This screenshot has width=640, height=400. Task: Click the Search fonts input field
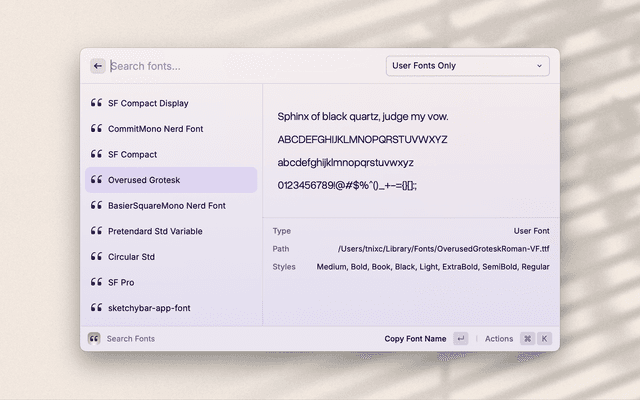pyautogui.click(x=240, y=66)
